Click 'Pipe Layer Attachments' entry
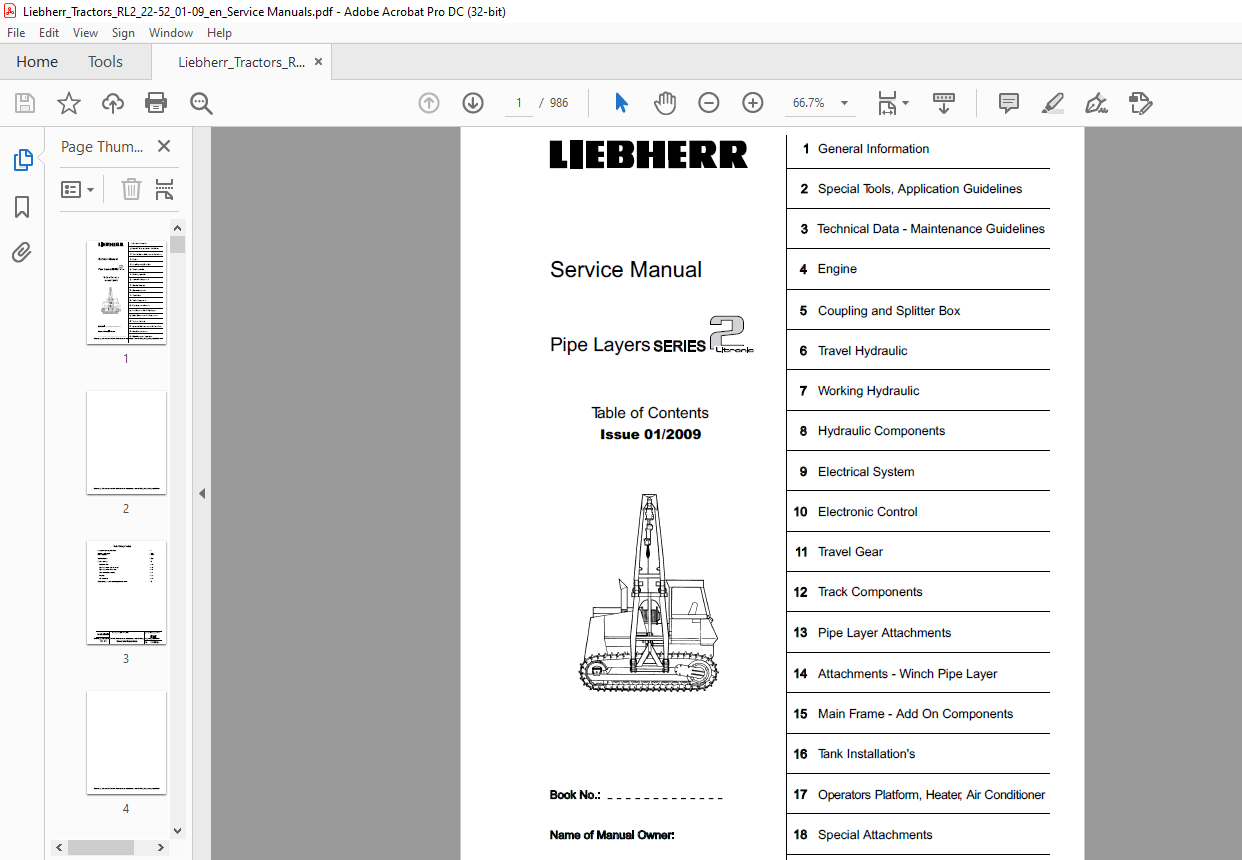 [x=884, y=633]
